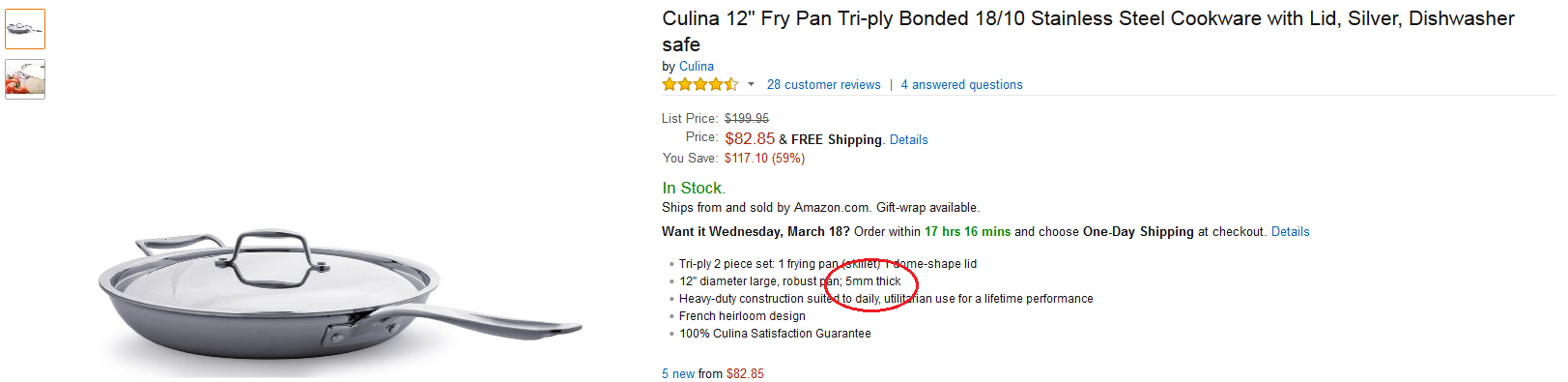View the 4 answered questions
The image size is (1568, 382).
[961, 85]
